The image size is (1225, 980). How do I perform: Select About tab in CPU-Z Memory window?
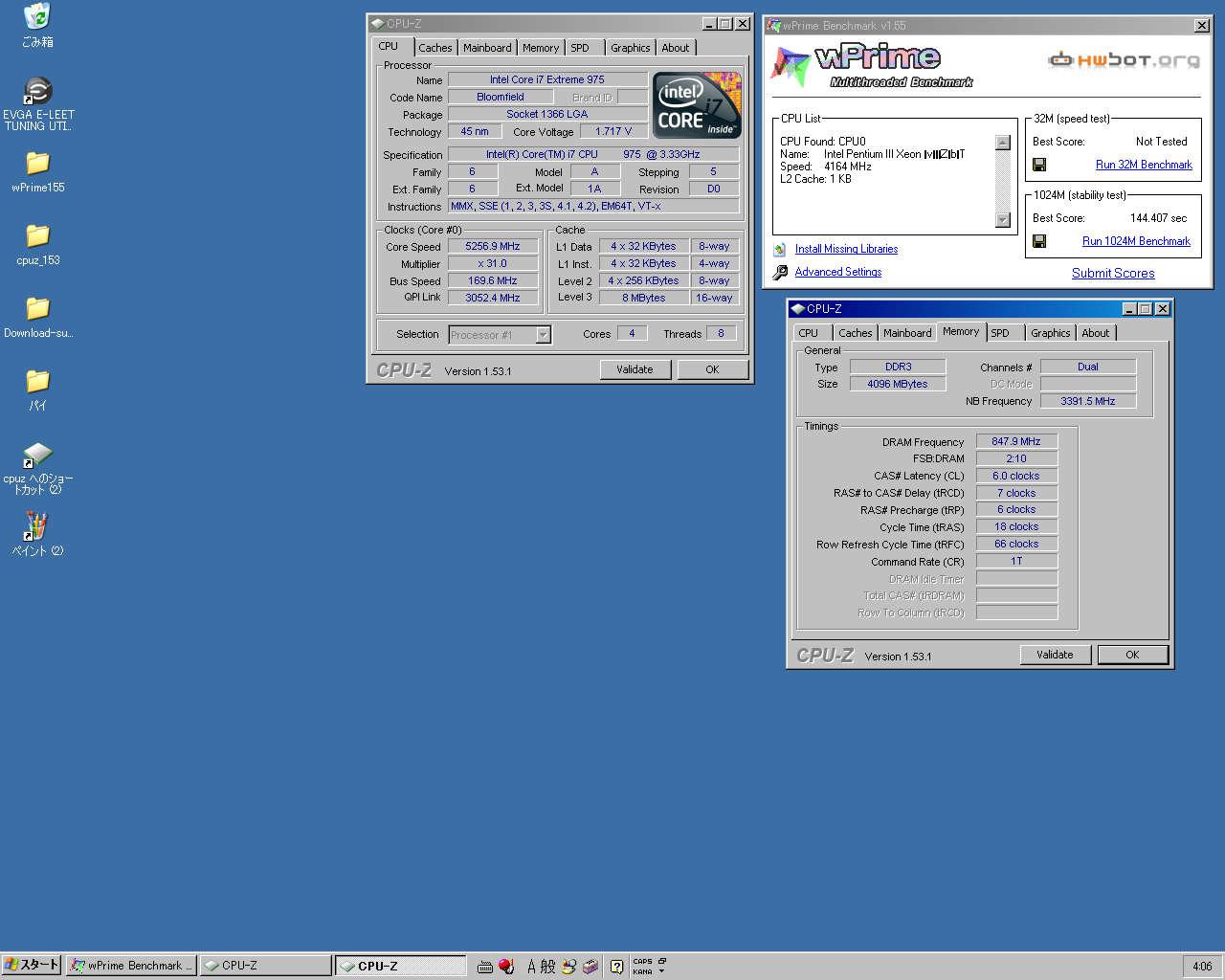click(1096, 333)
